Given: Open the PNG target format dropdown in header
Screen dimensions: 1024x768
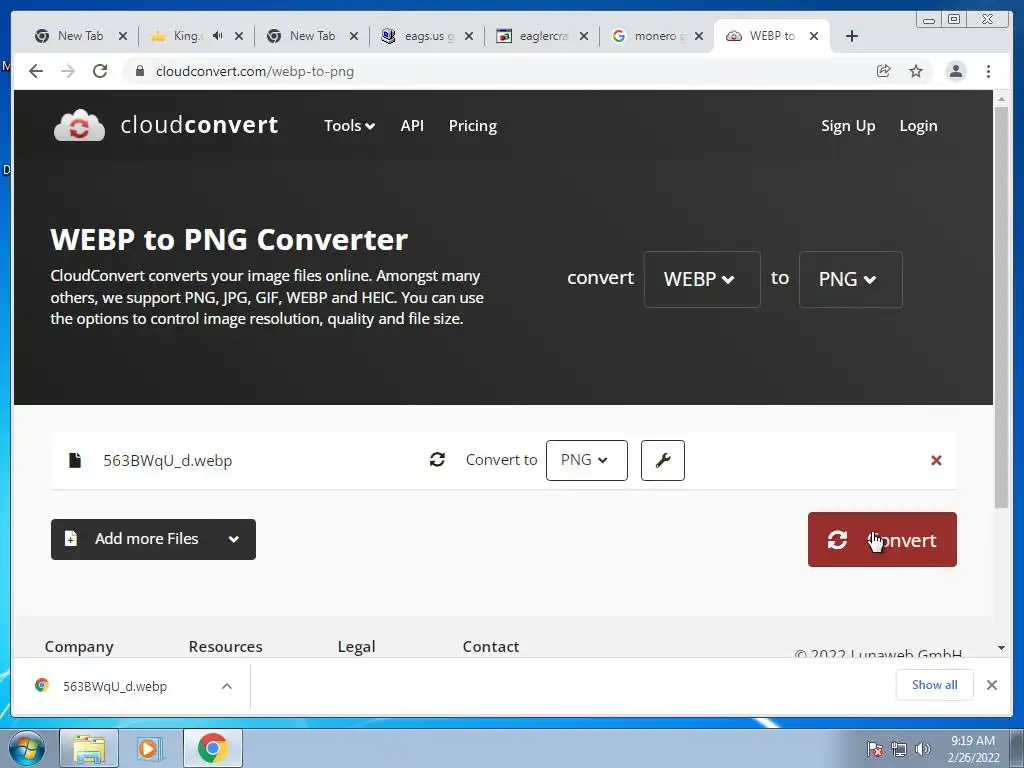Looking at the screenshot, I should coord(850,280).
